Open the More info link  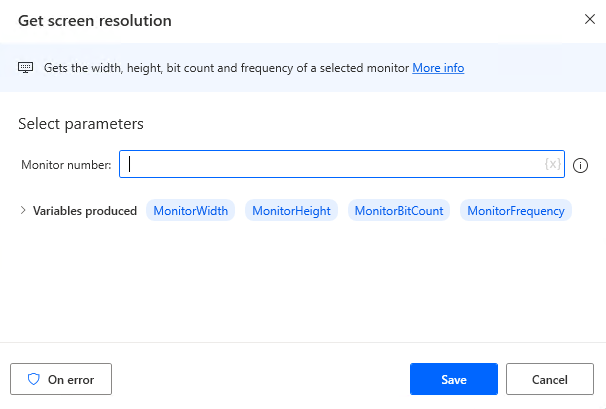[x=438, y=68]
